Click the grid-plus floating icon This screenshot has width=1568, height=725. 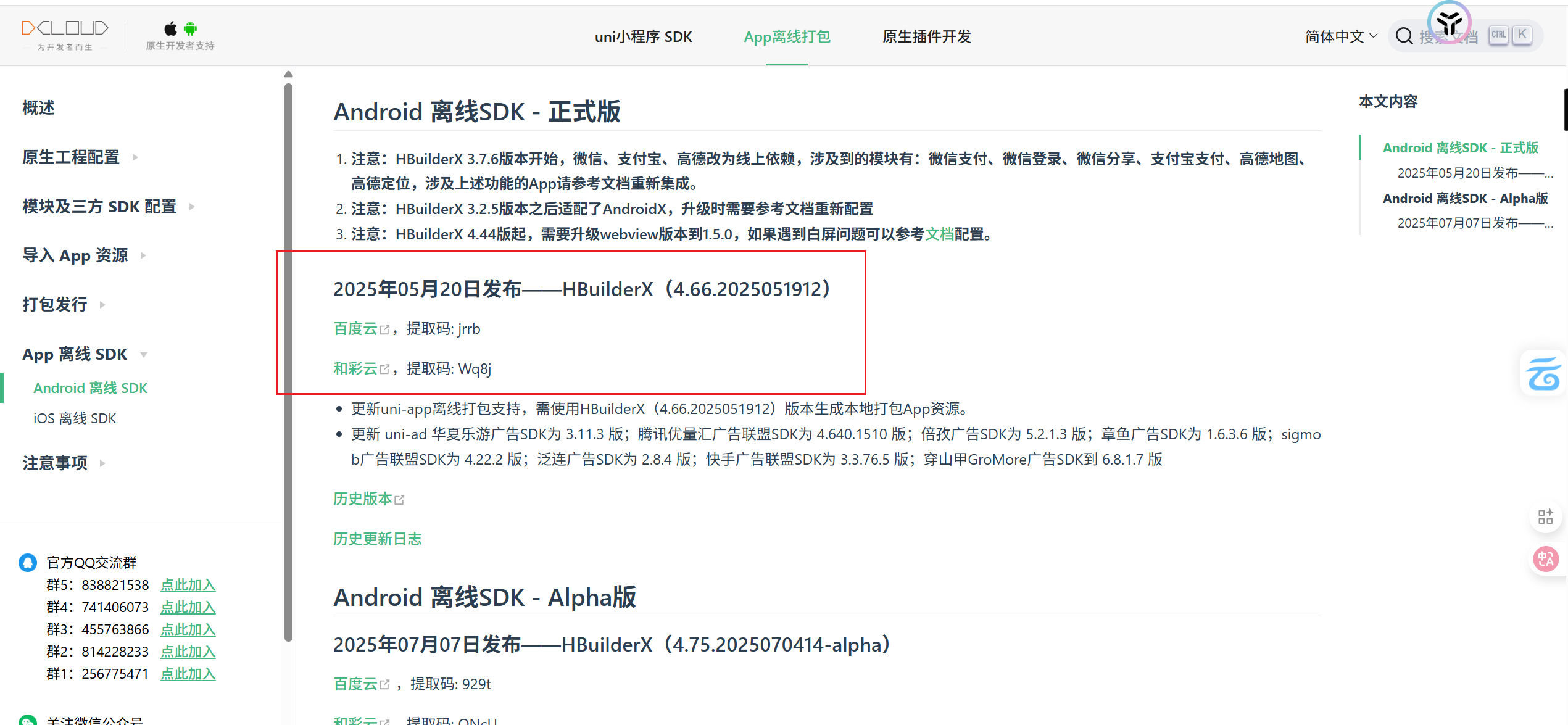1545,516
